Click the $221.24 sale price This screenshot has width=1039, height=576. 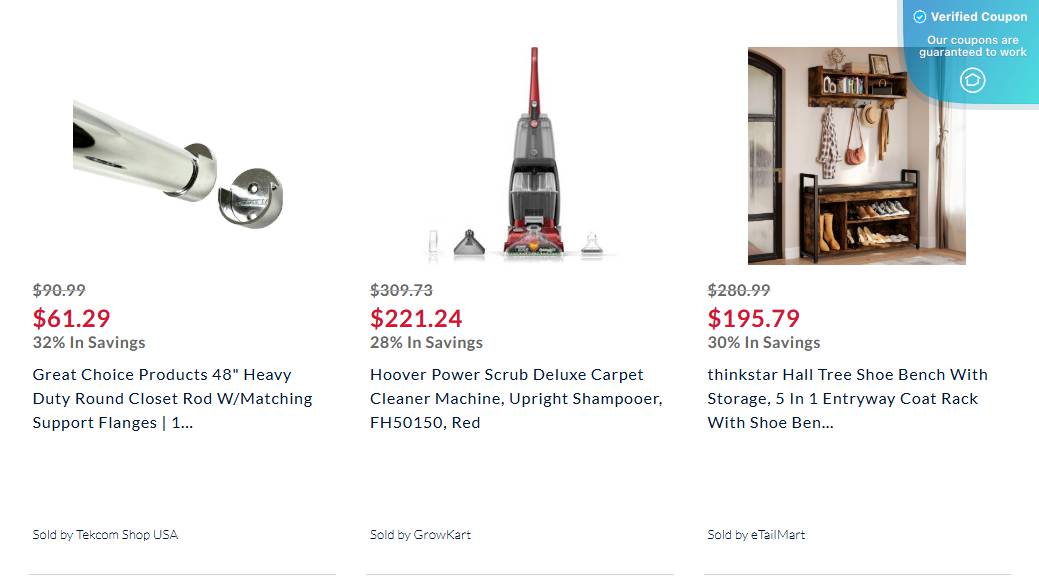pos(415,318)
